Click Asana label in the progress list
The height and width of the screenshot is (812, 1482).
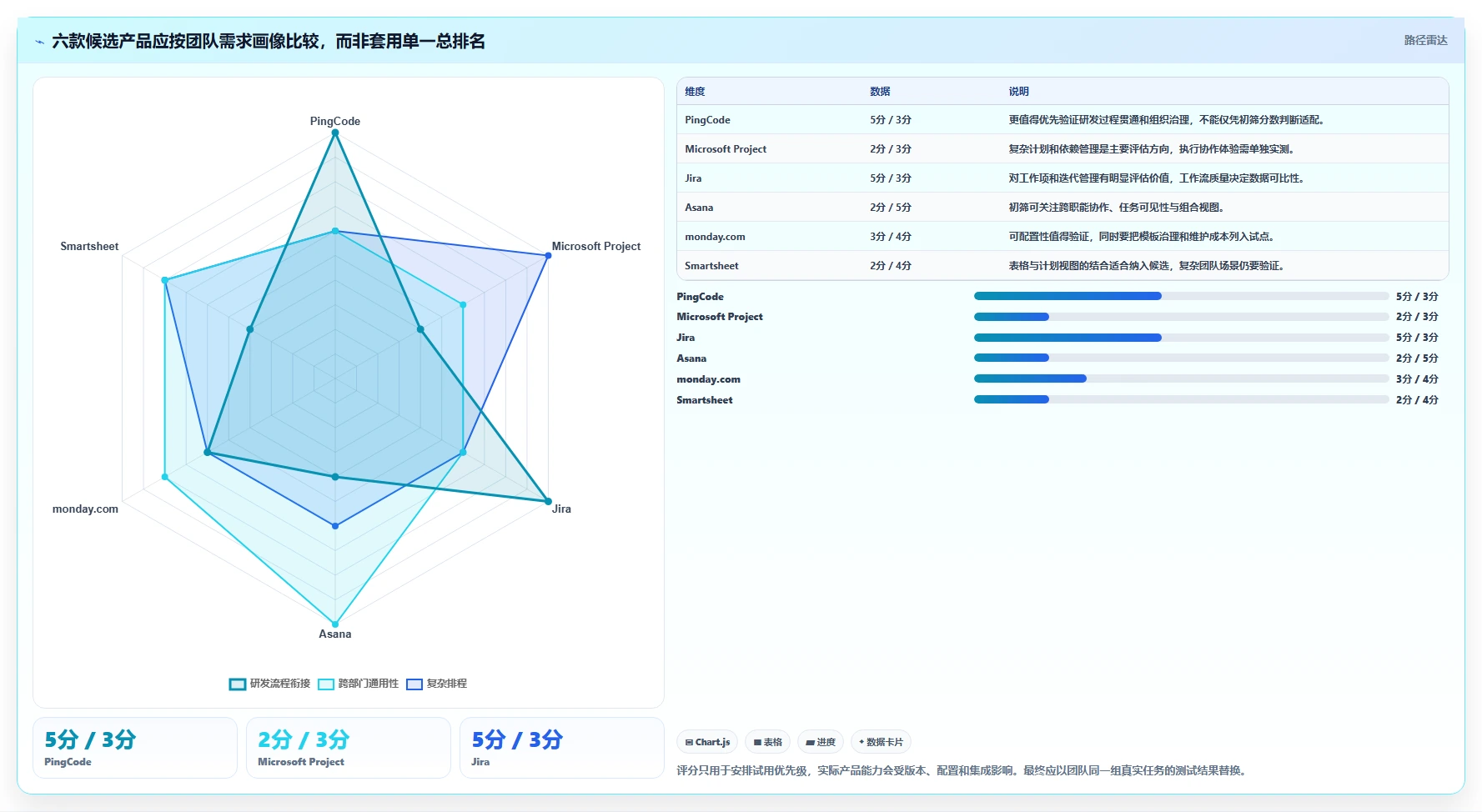(691, 358)
